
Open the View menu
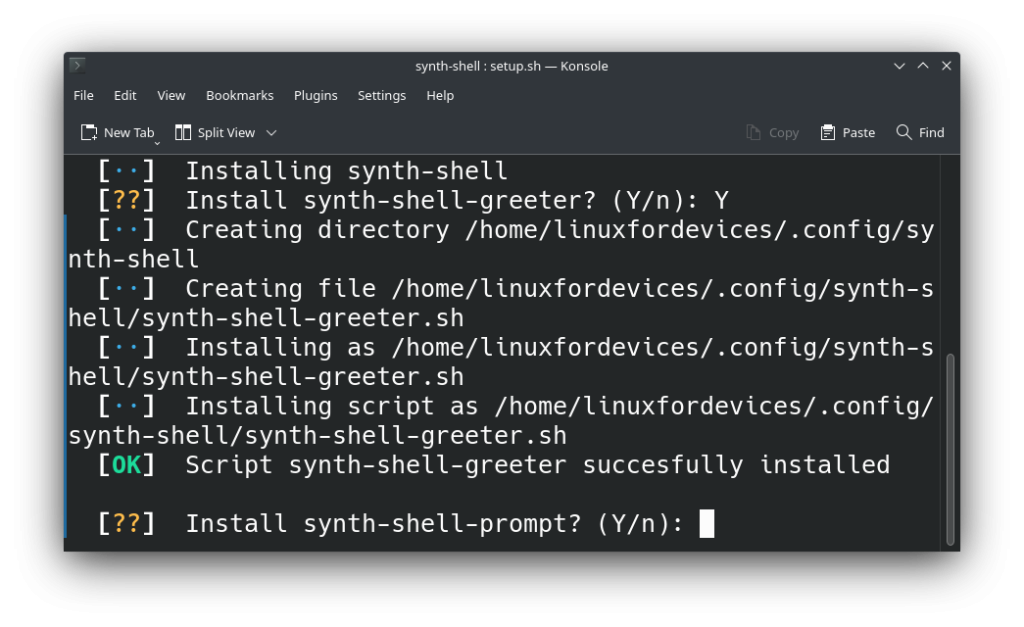[x=171, y=96]
